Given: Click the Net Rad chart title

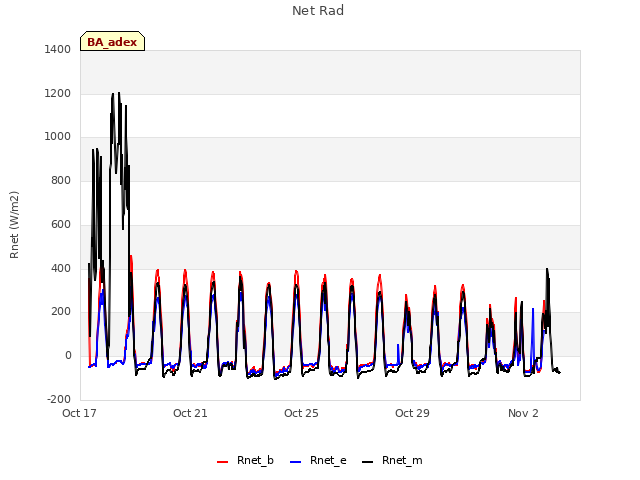Looking at the screenshot, I should coord(318,11).
